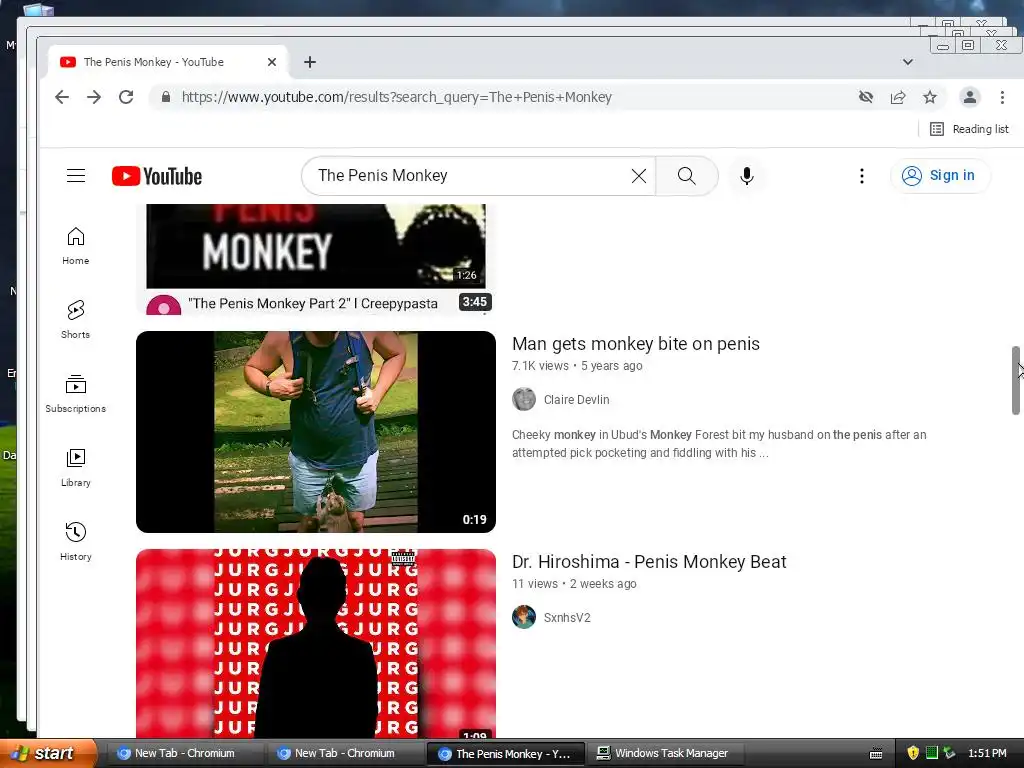Go forward with the browser forward arrow

tap(94, 97)
